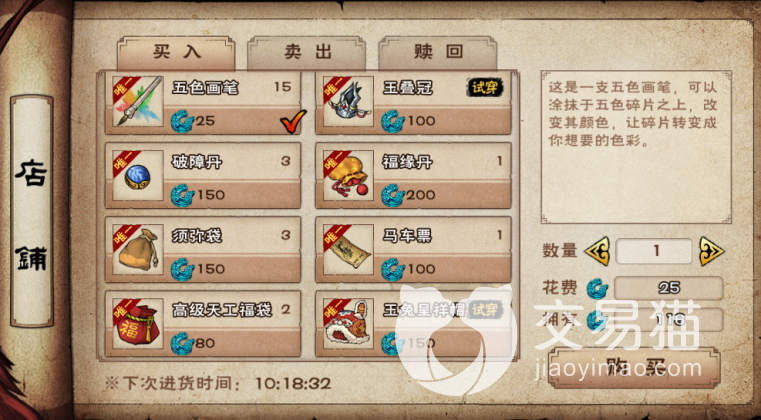Toggle the orange checkmark on 五色画笔
761x420 pixels.
pos(293,121)
